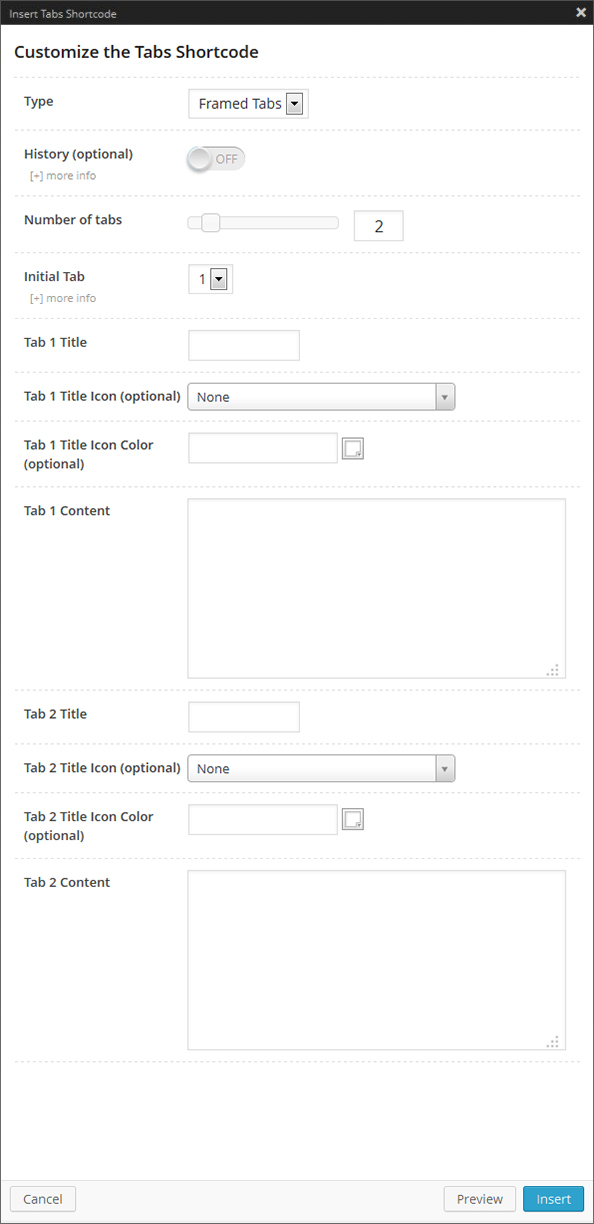Click the Initial Tab dropdown arrow
594x1224 pixels.
point(218,279)
